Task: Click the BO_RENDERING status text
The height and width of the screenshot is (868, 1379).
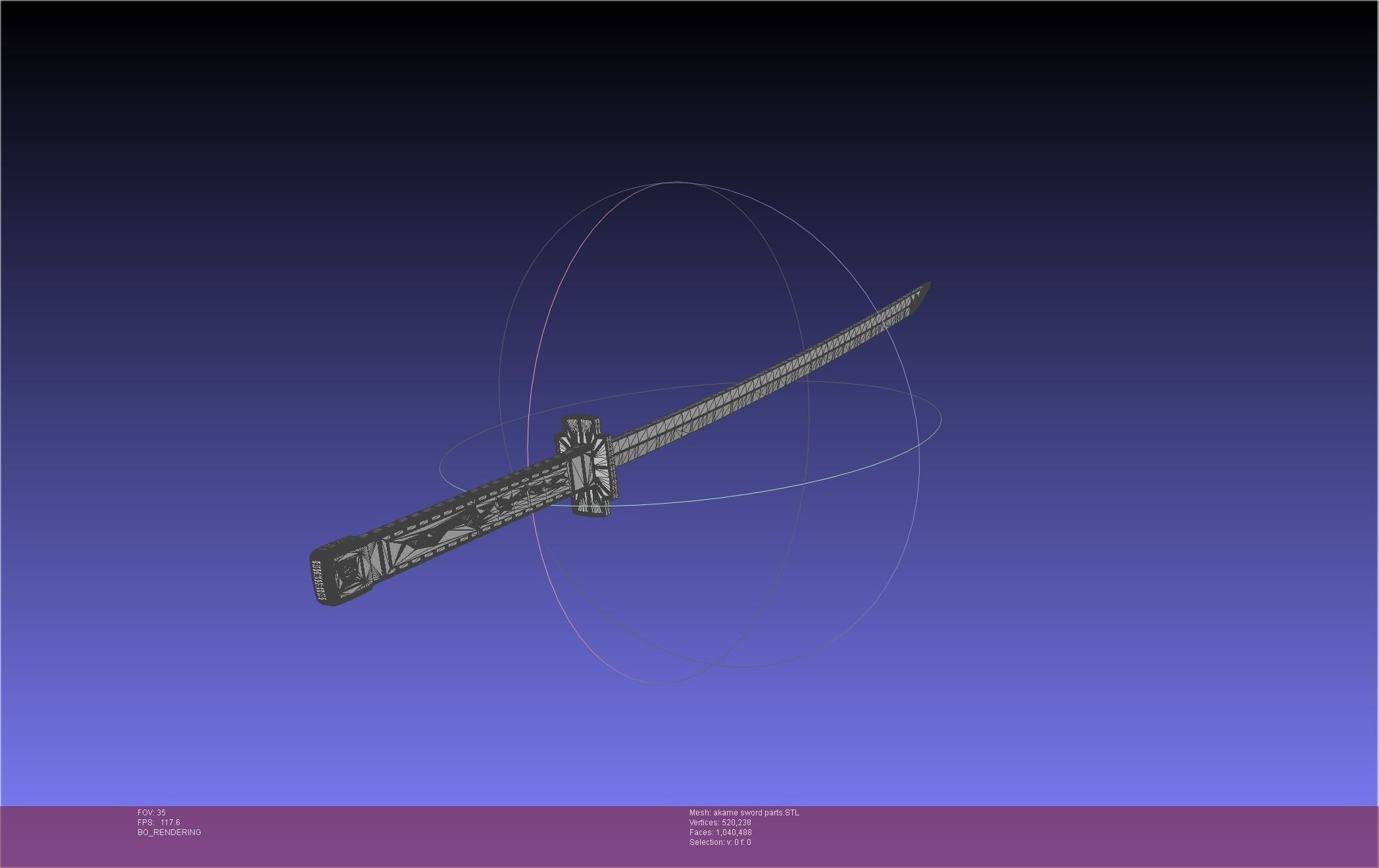Action: pyautogui.click(x=169, y=832)
